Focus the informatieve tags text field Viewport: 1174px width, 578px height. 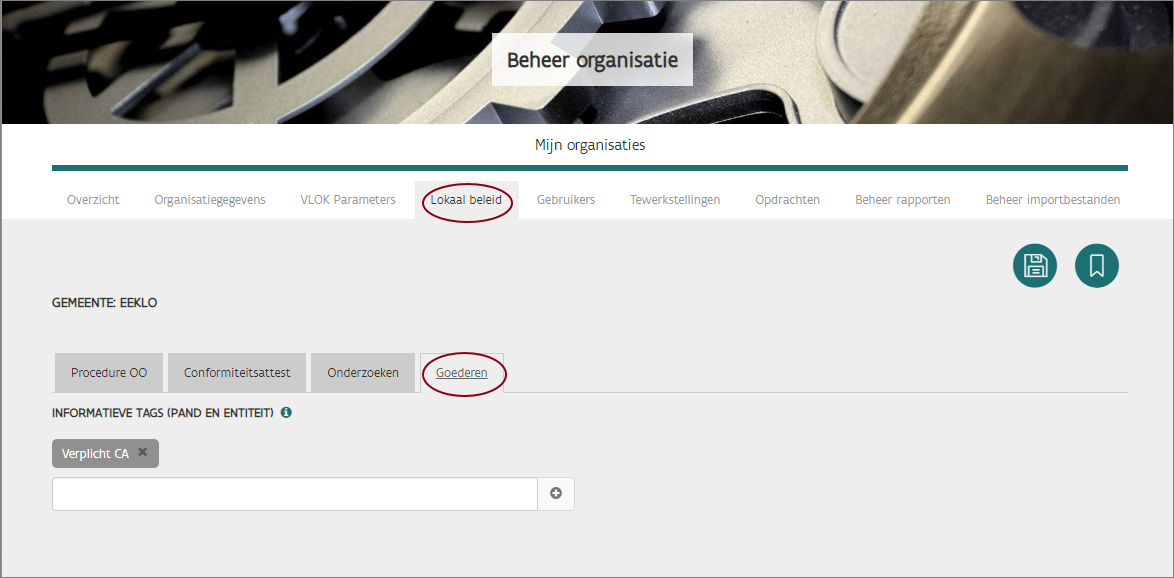295,494
